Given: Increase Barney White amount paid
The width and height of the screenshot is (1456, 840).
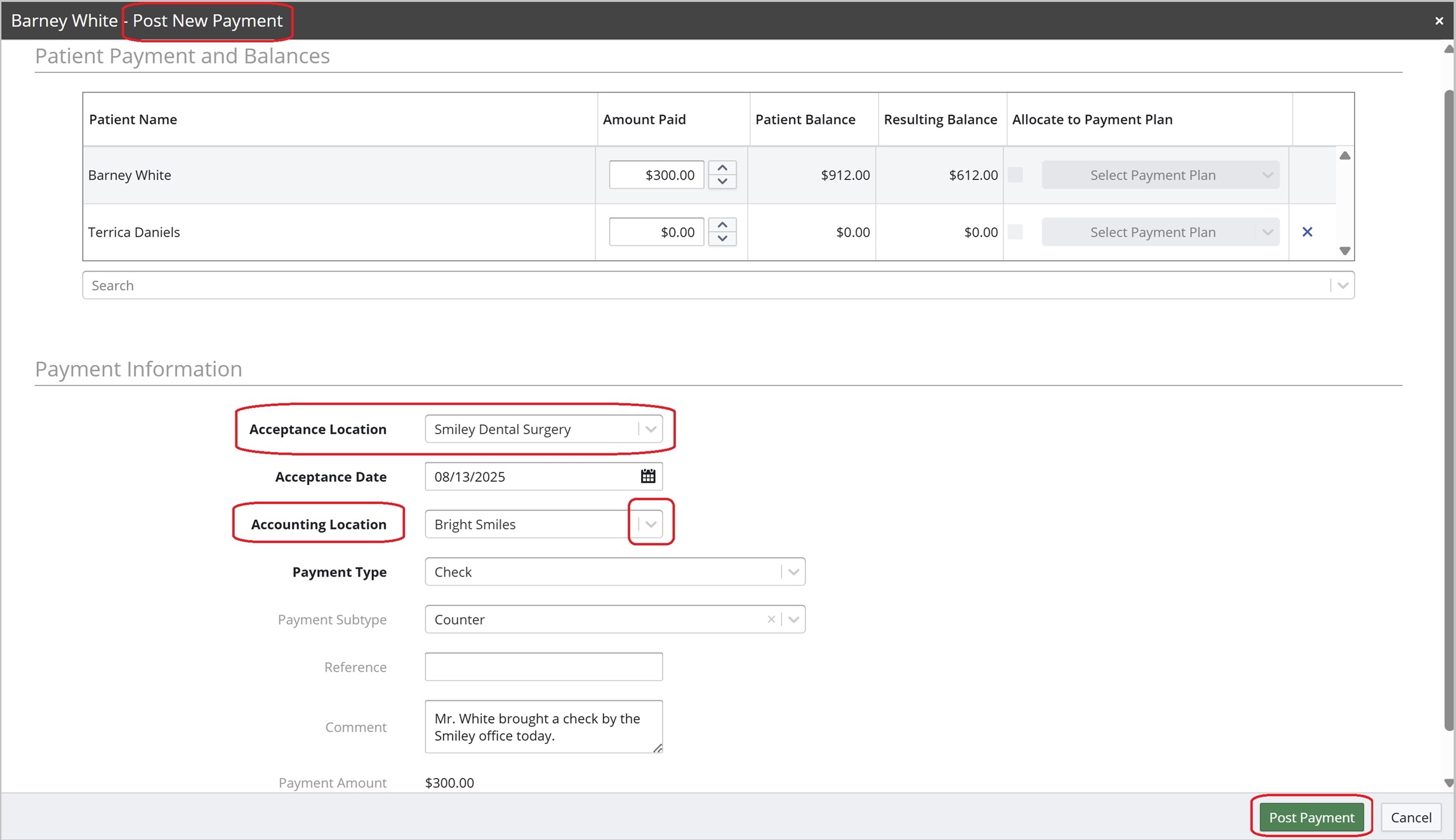Looking at the screenshot, I should pos(722,168).
